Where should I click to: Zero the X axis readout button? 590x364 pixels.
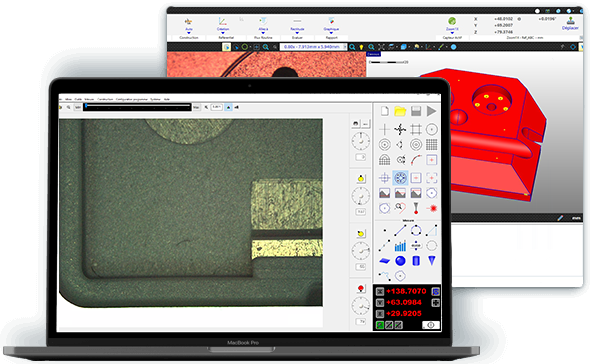(380, 291)
